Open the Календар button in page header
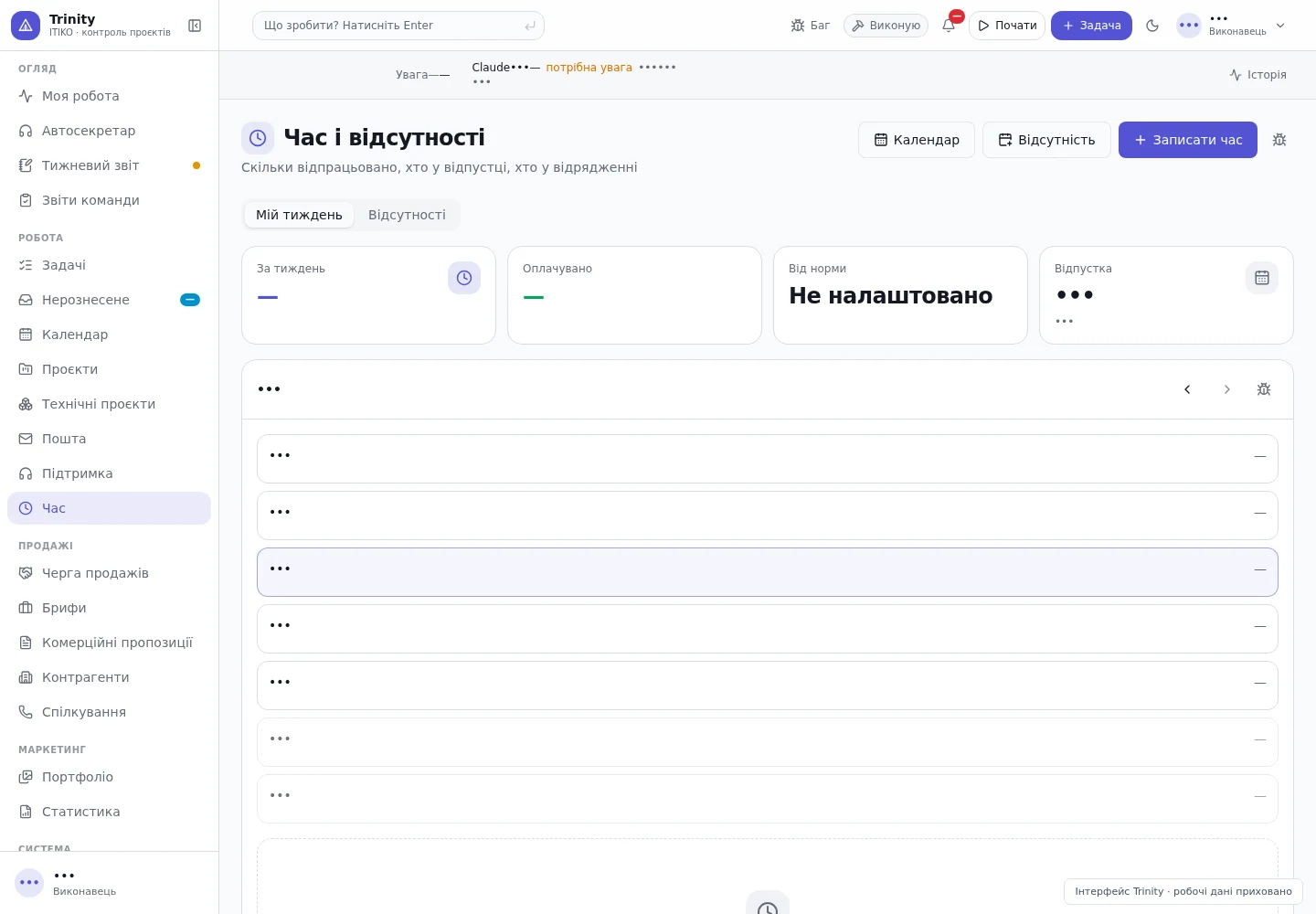This screenshot has height=914, width=1316. (x=917, y=140)
